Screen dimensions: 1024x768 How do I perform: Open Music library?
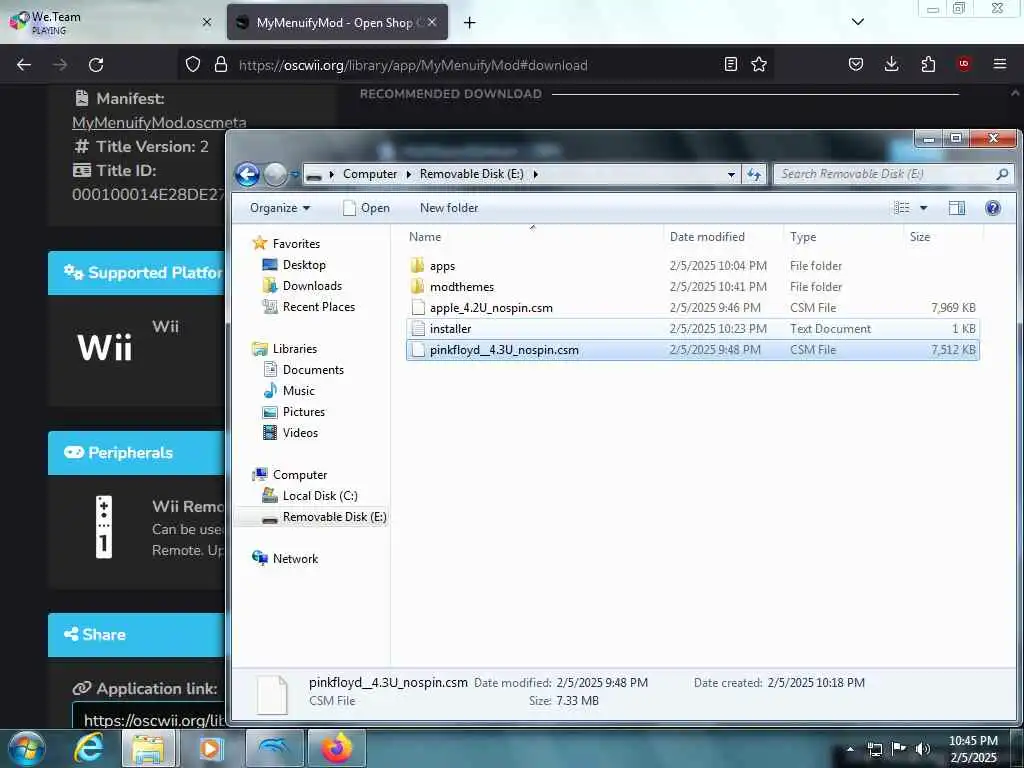(x=298, y=391)
